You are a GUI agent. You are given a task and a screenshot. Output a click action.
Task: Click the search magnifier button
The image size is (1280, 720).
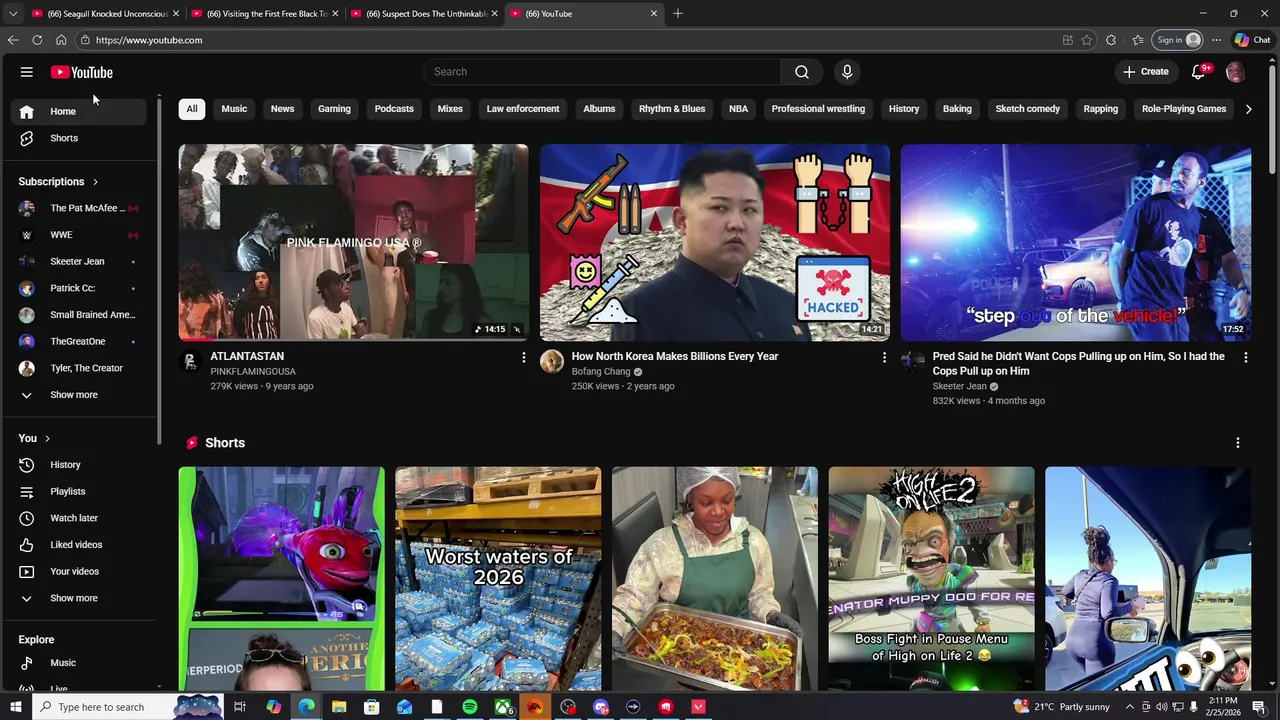[802, 72]
